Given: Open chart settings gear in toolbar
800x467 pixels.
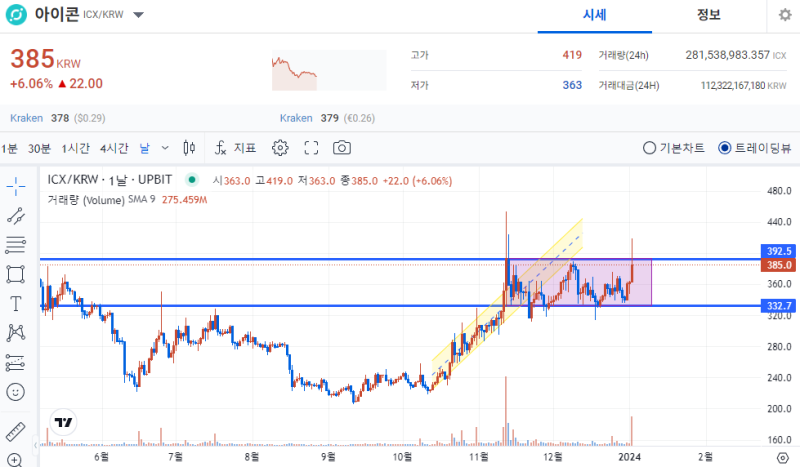Looking at the screenshot, I should 280,148.
